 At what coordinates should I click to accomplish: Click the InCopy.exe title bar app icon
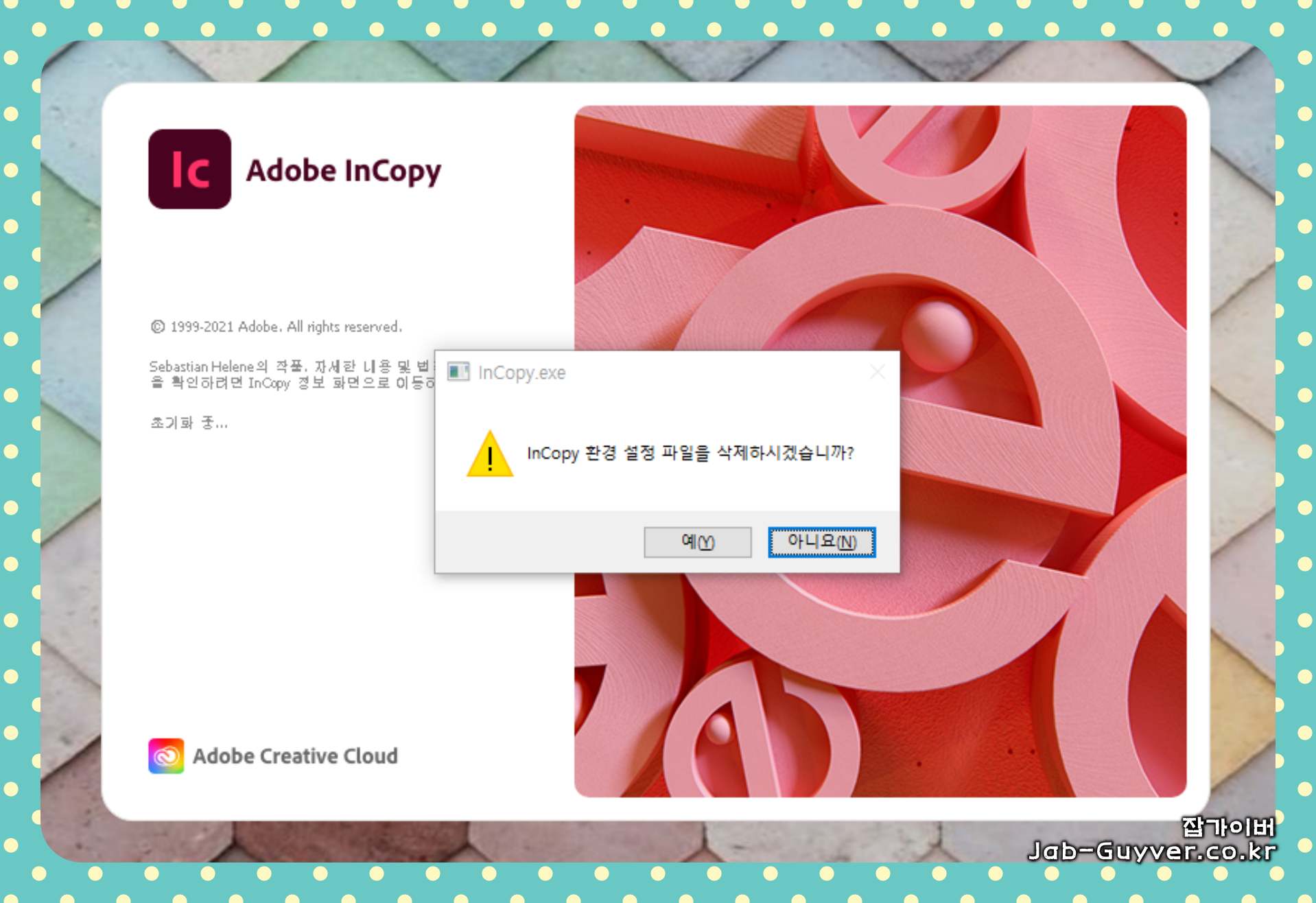[458, 372]
